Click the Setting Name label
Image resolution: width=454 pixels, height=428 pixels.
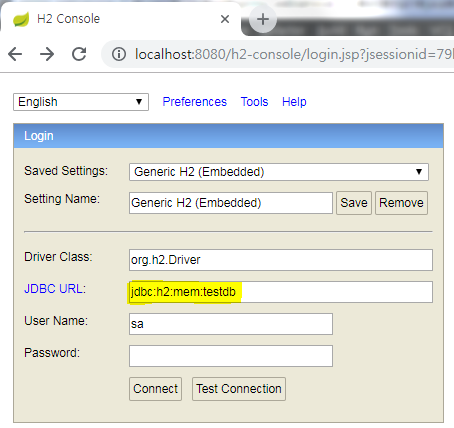point(62,199)
